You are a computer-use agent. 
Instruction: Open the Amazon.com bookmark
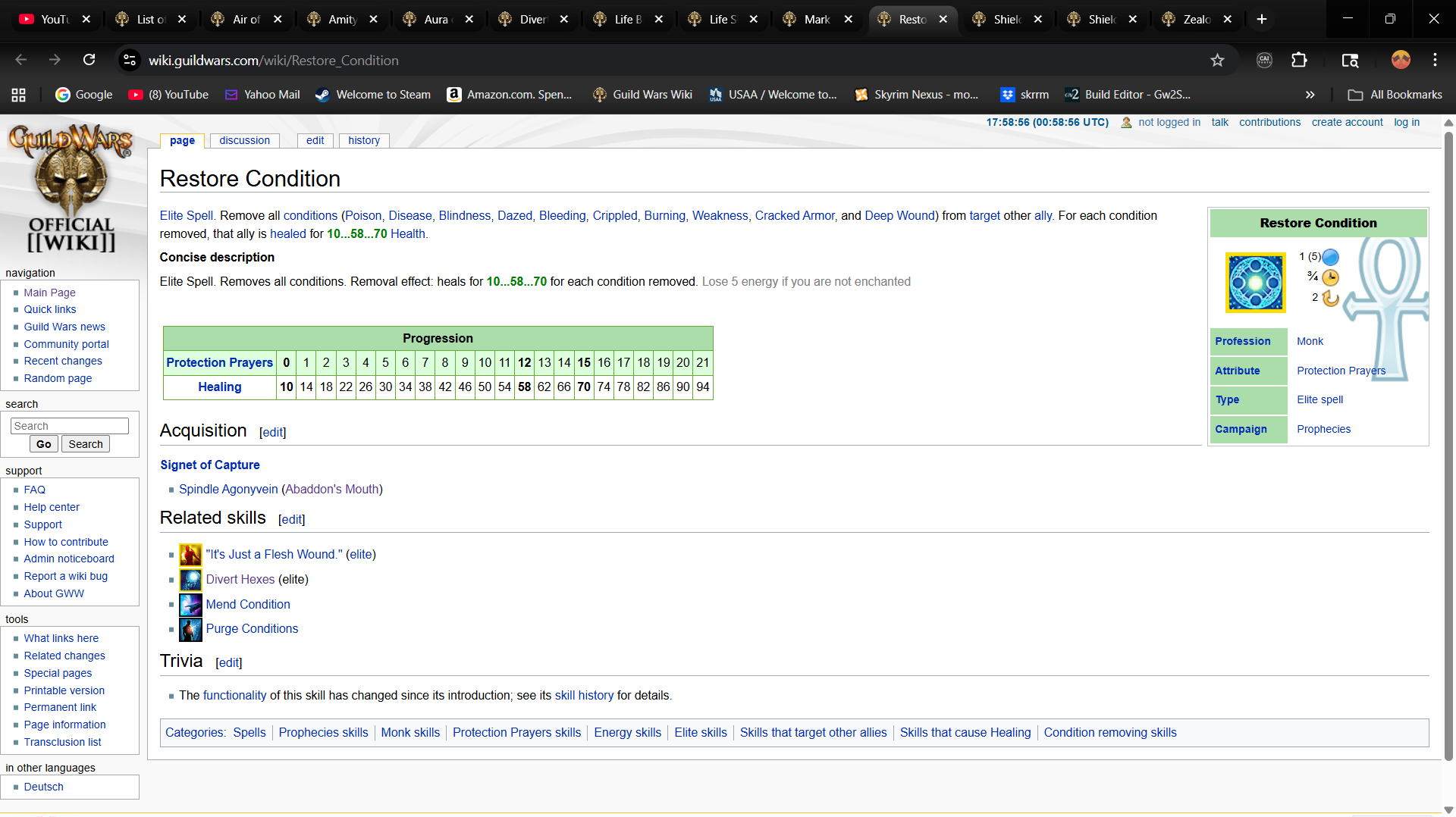510,95
